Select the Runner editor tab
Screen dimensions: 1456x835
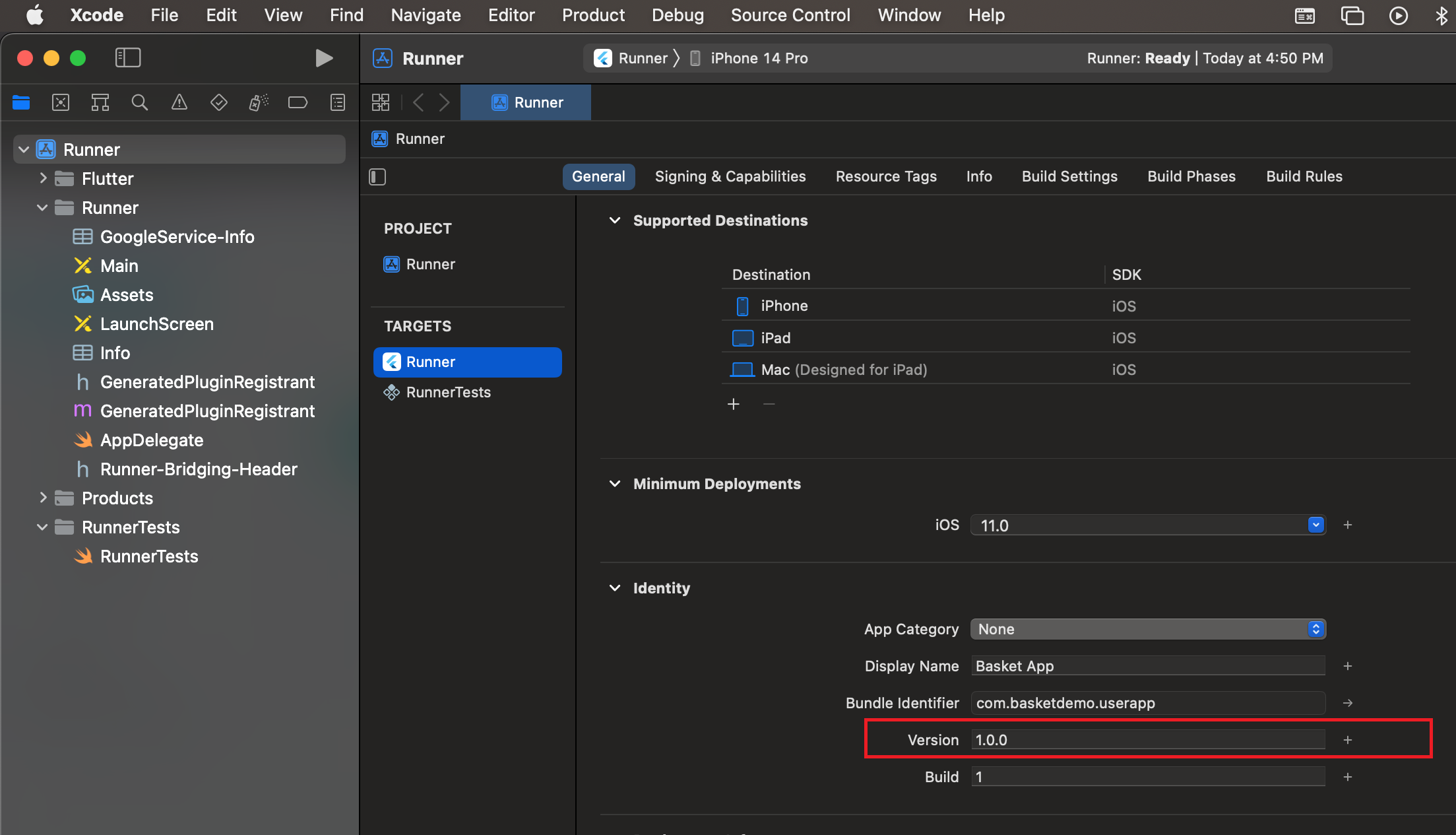click(x=526, y=102)
